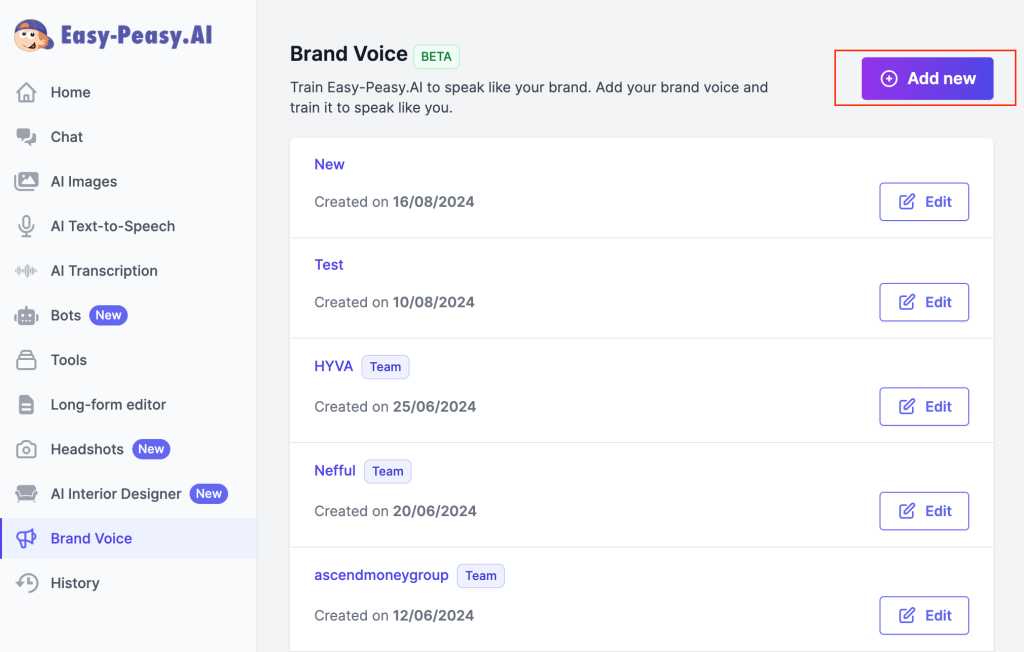Click the AI Transcription waveform icon

(x=27, y=271)
